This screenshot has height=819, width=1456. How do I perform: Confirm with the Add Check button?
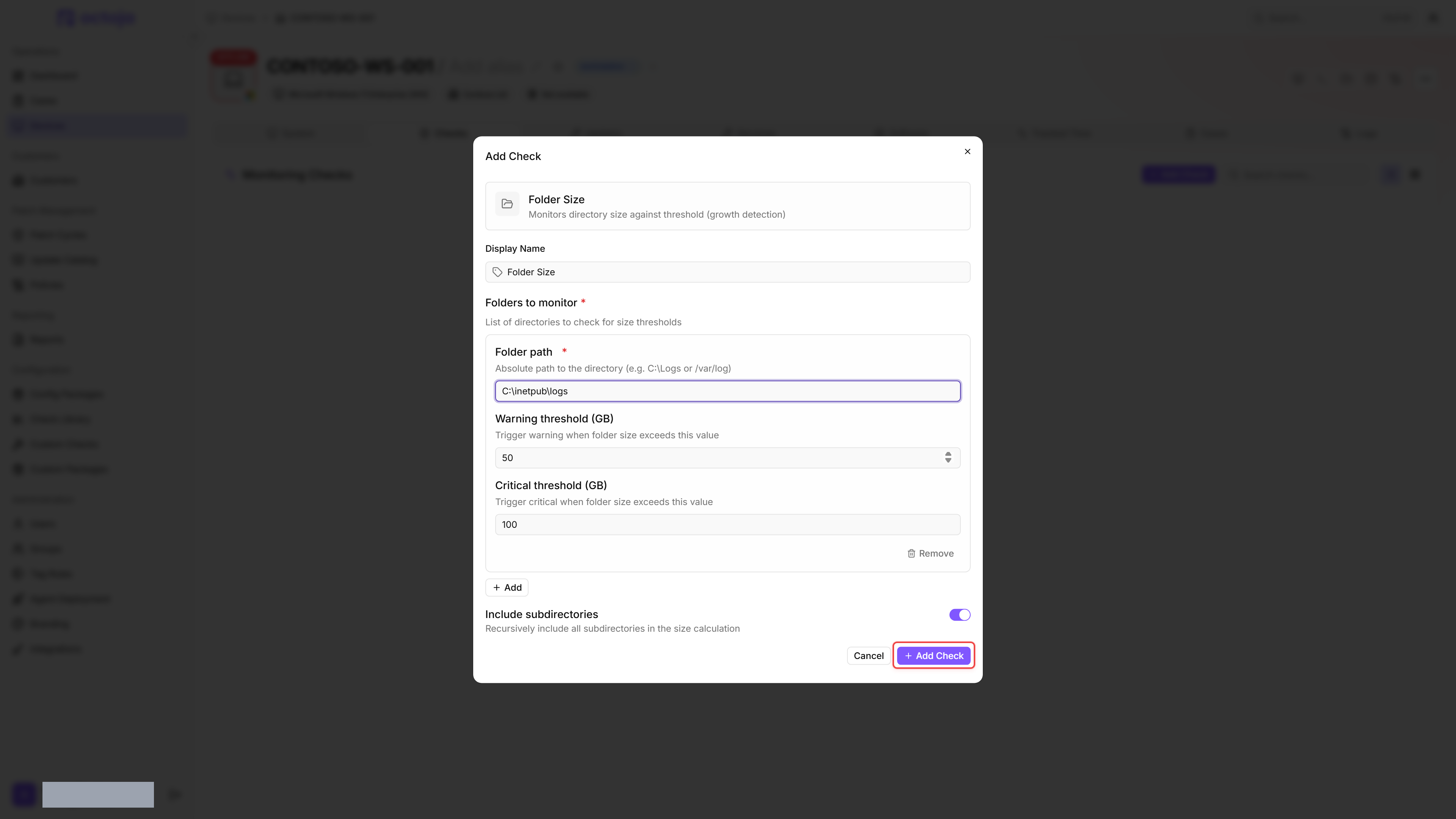click(x=934, y=656)
